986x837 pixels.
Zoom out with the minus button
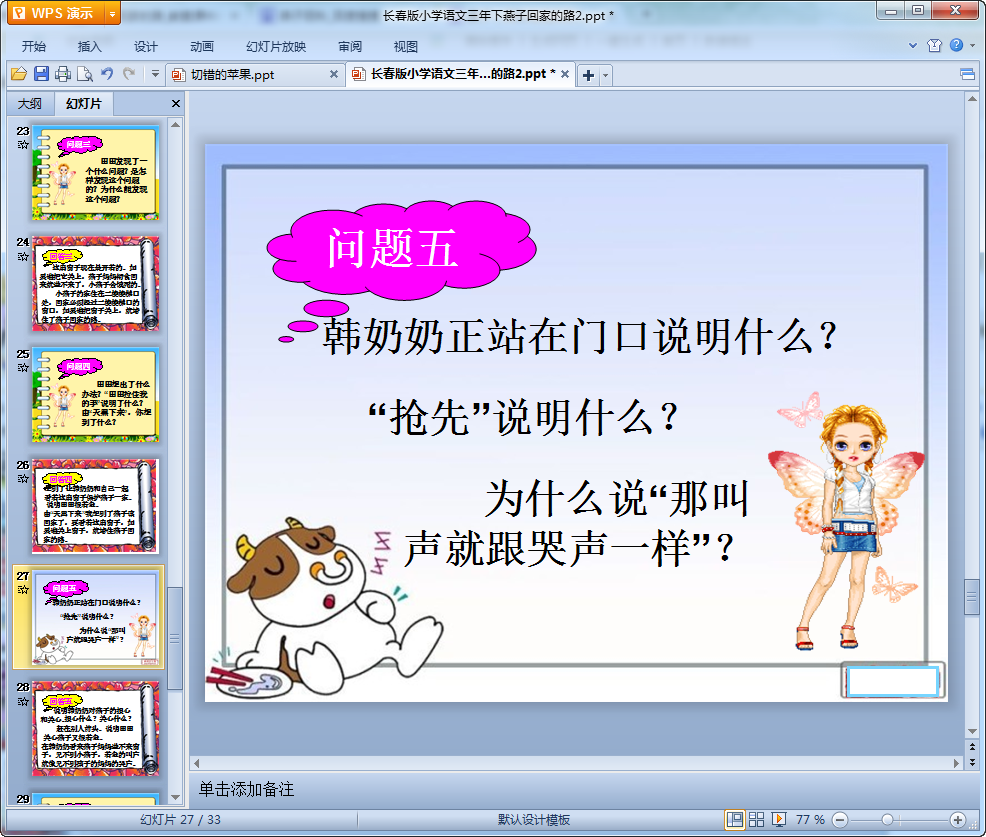point(840,820)
